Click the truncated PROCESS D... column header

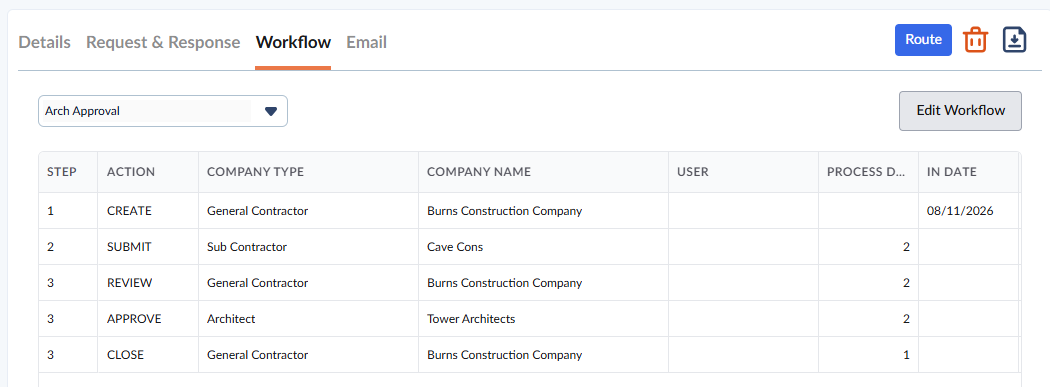click(x=869, y=172)
